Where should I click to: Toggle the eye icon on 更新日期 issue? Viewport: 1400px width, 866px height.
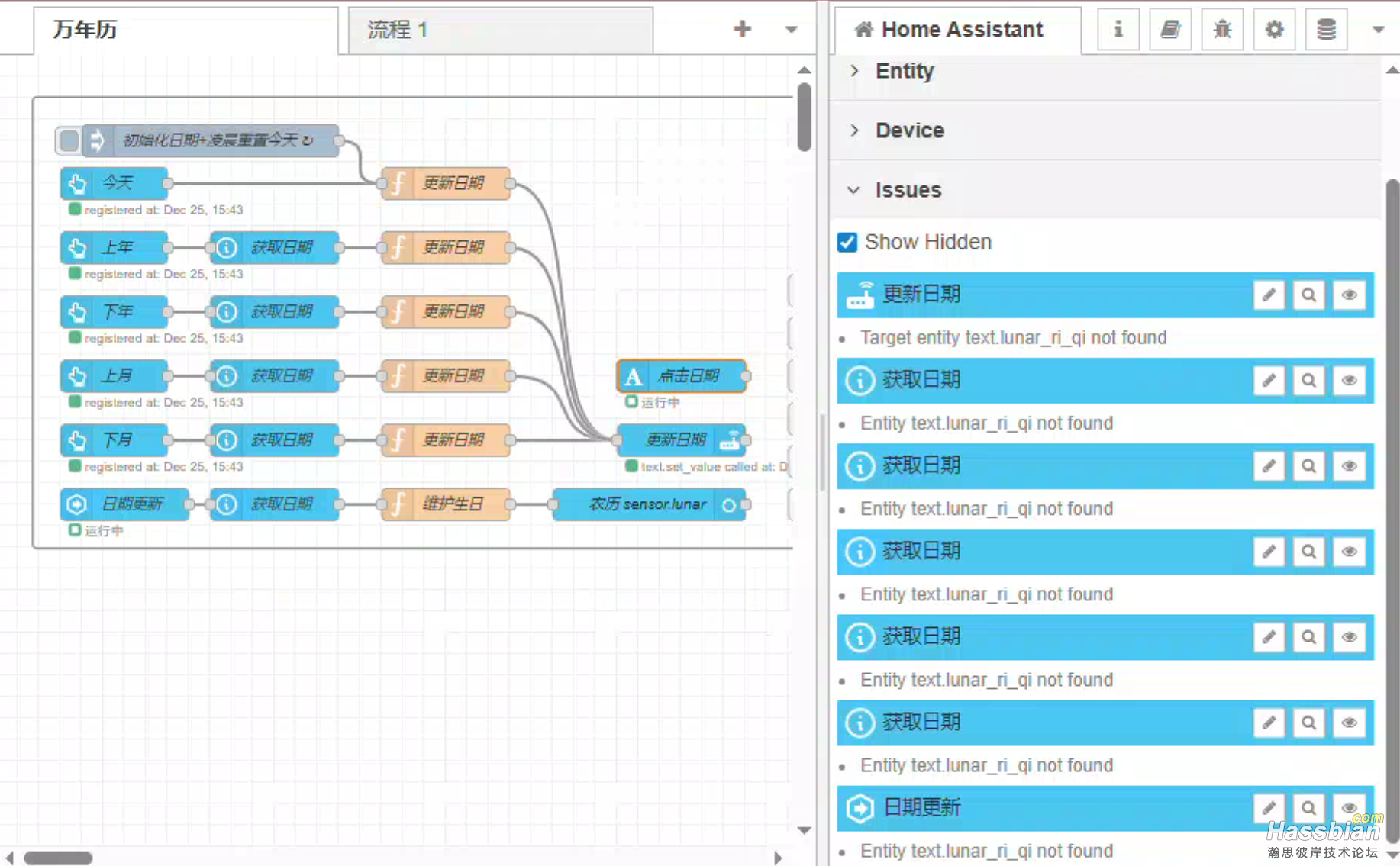coord(1349,295)
